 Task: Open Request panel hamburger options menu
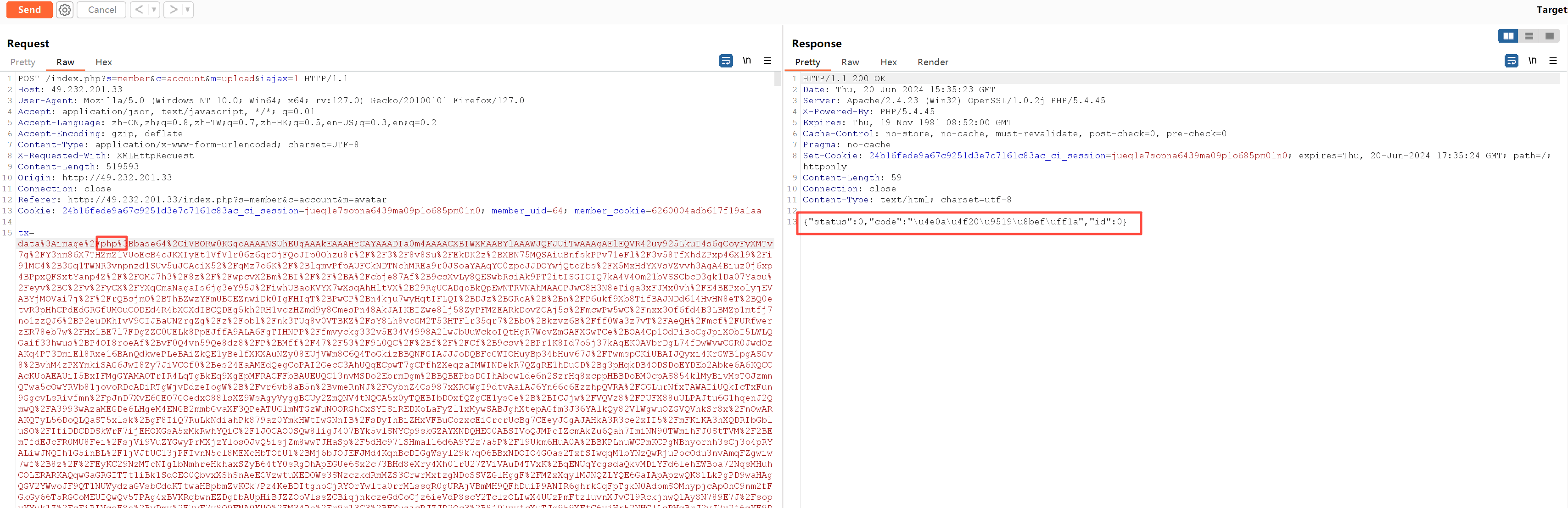tap(767, 61)
